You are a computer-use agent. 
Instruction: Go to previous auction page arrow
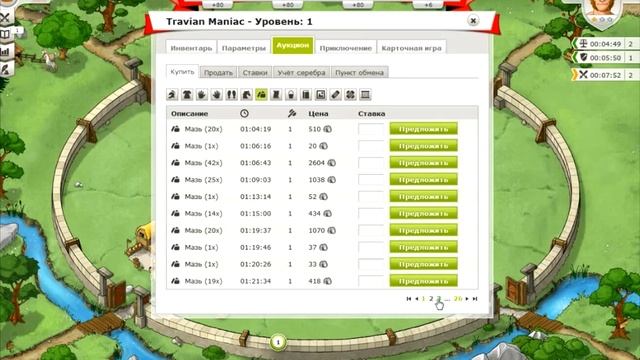[x=416, y=299]
